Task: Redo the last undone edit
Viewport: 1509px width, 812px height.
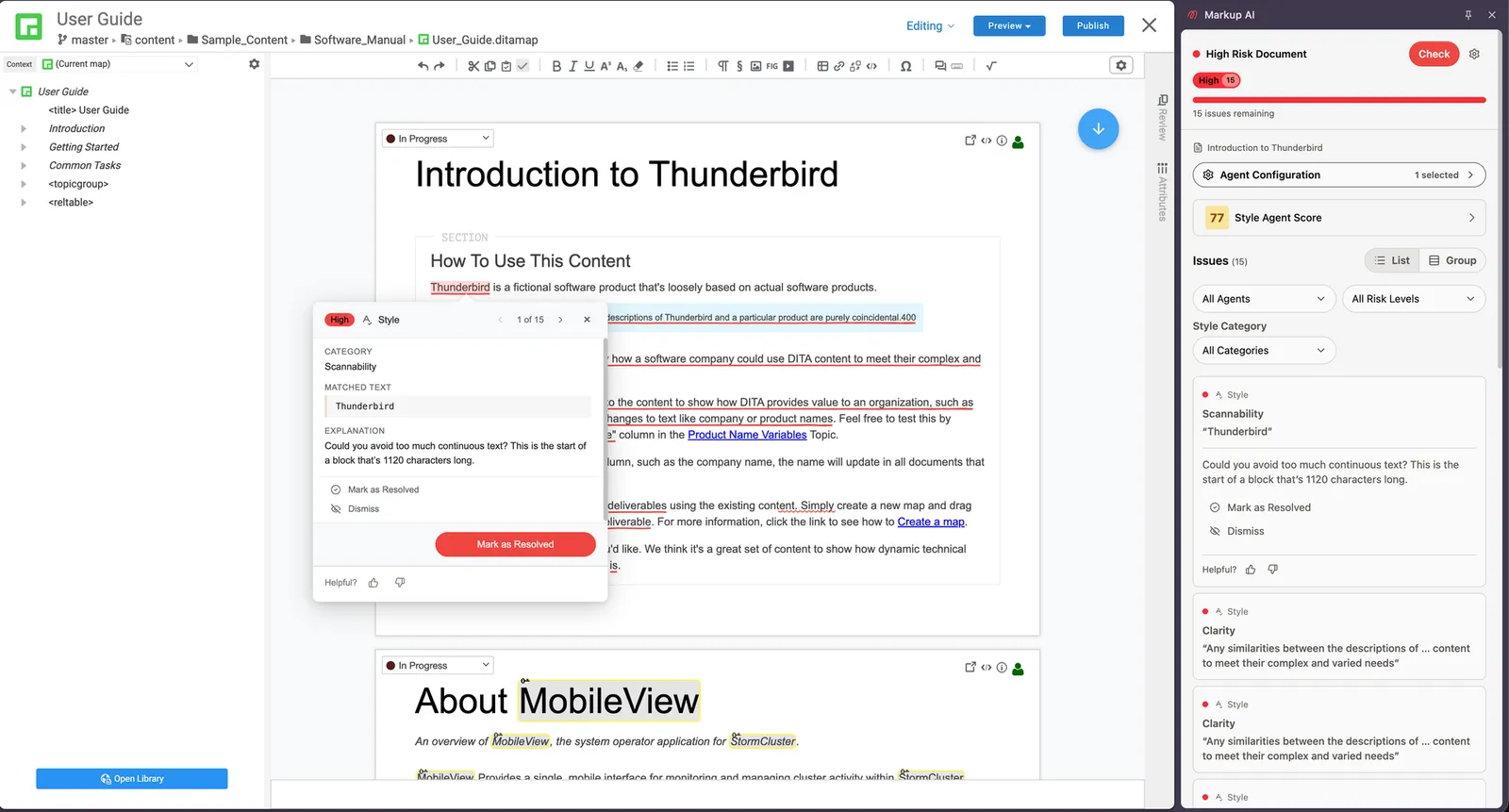Action: (439, 66)
